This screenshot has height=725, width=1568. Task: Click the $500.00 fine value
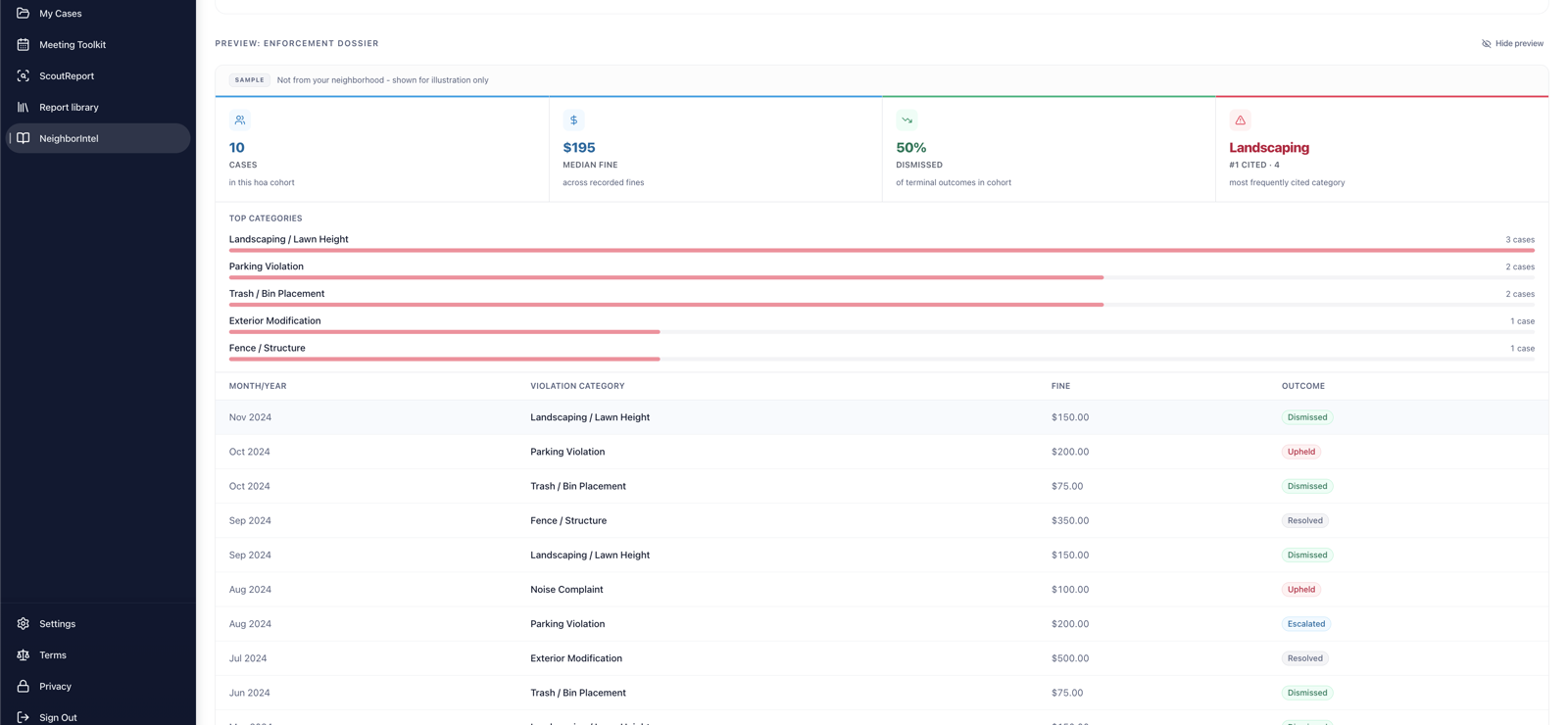point(1070,658)
